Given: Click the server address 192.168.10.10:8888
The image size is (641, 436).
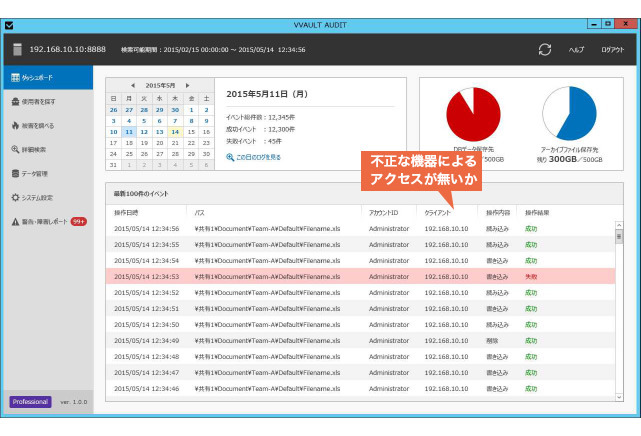Looking at the screenshot, I should pyautogui.click(x=67, y=49).
